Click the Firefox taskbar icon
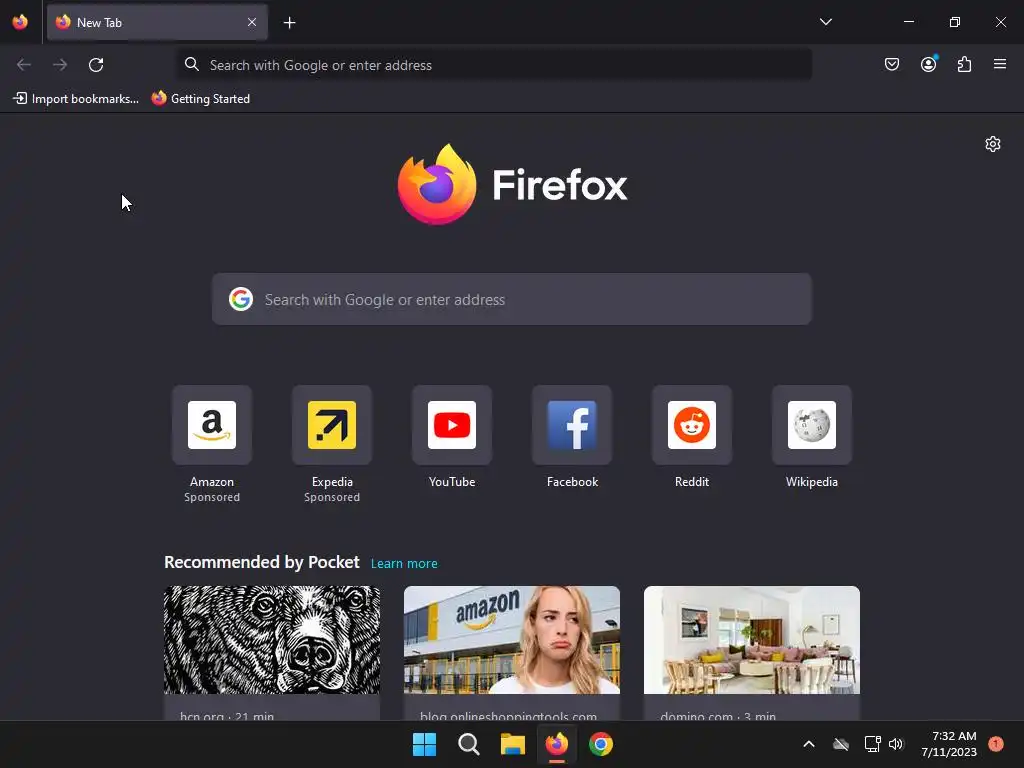The width and height of the screenshot is (1024, 768). click(556, 744)
